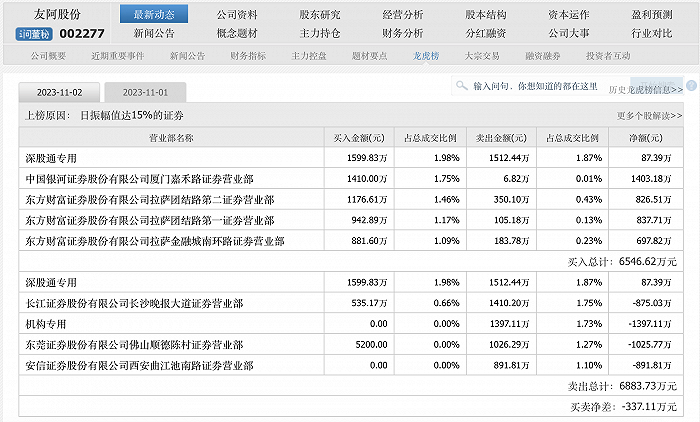Open the 最新动态 section

click(x=153, y=15)
